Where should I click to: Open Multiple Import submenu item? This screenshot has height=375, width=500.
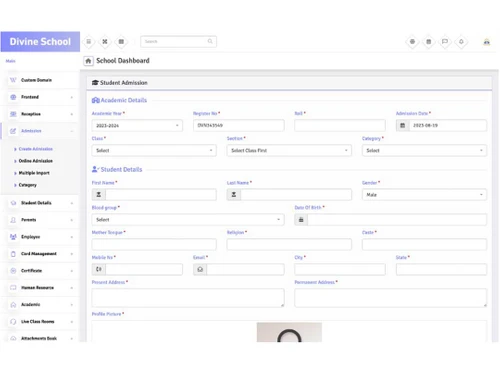click(x=34, y=173)
